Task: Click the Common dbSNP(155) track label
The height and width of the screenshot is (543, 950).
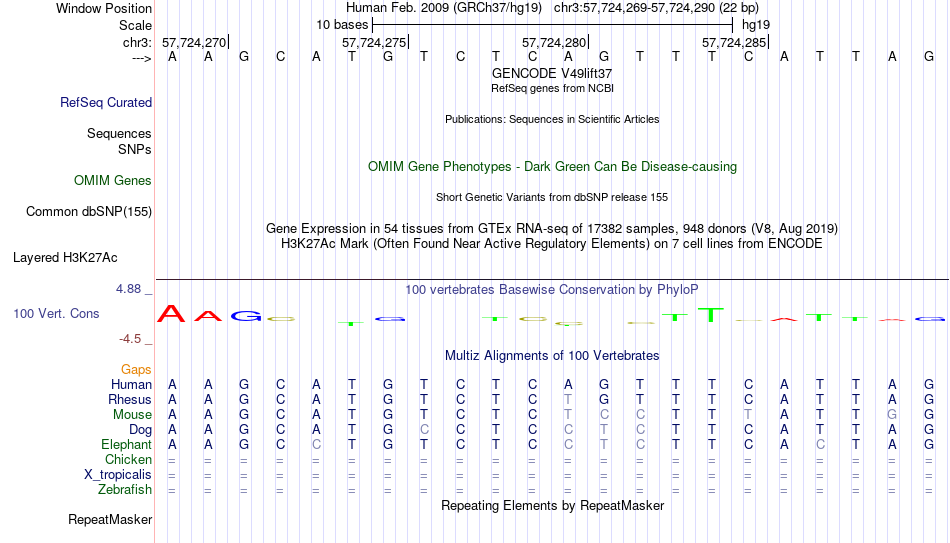Action: tap(88, 212)
